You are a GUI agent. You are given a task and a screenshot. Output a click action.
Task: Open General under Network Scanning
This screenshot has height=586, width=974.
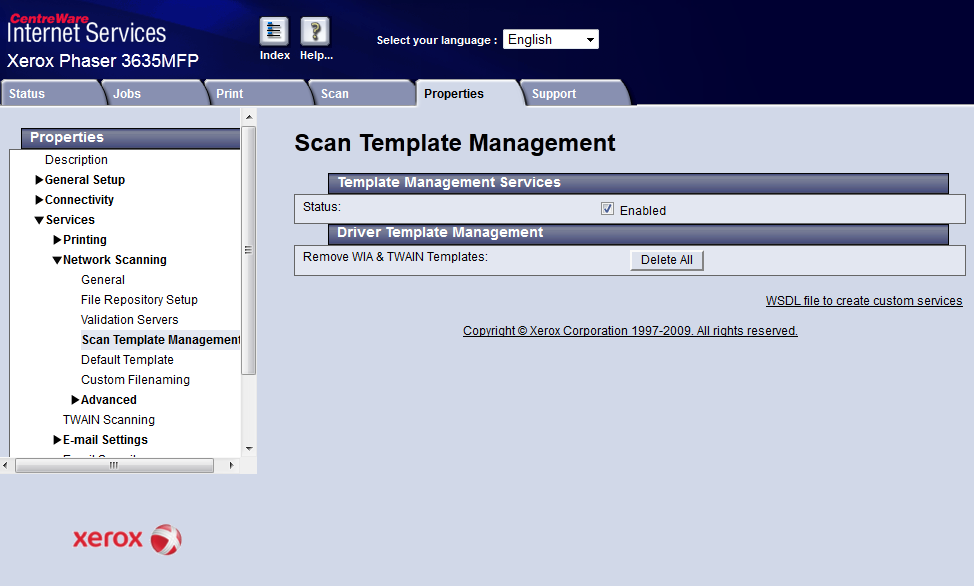point(102,280)
